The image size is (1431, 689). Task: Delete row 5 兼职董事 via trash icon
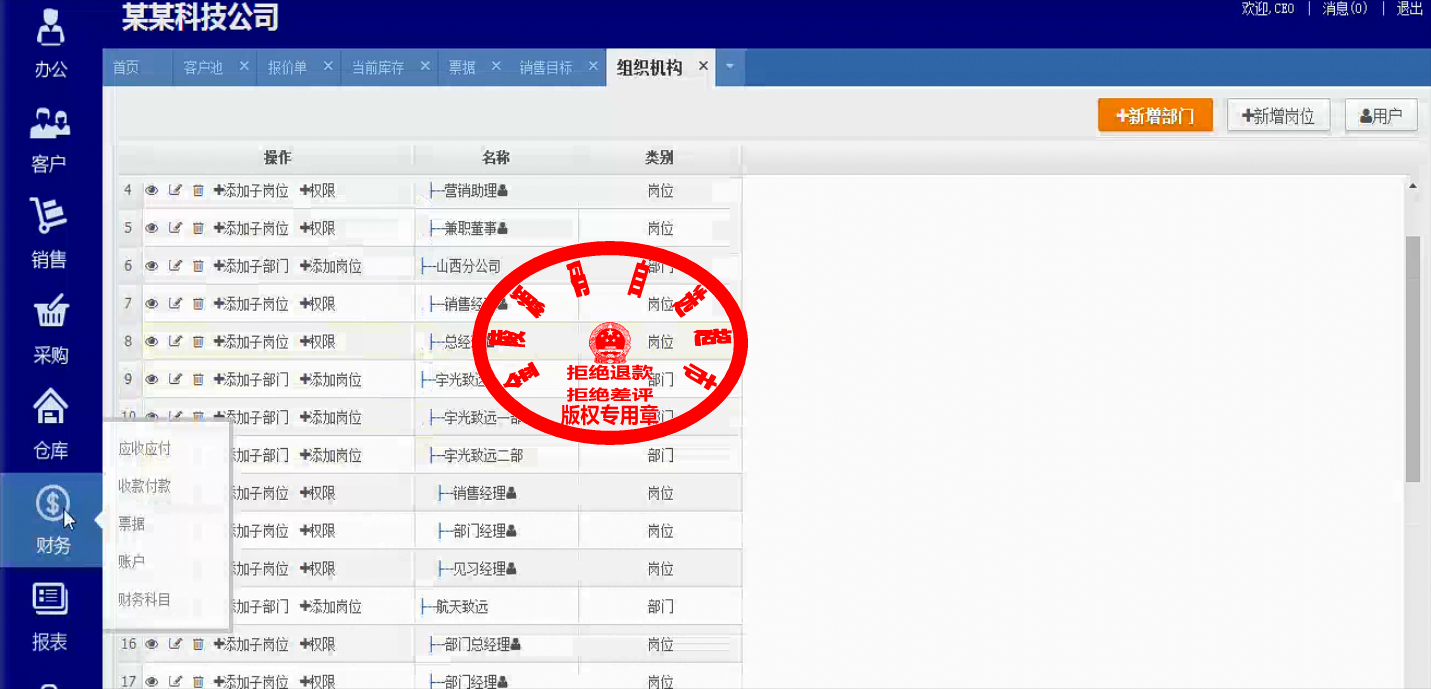point(198,228)
